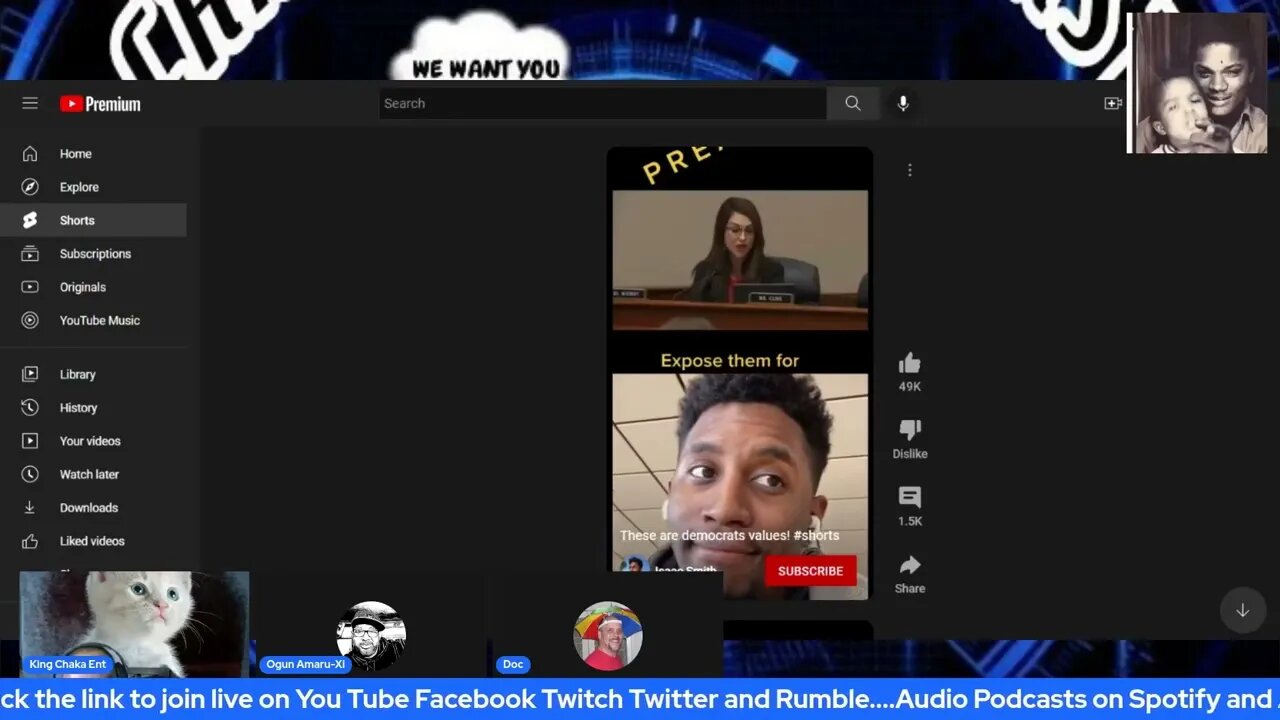Click the Library sidebar icon
1280x720 pixels.
(x=30, y=374)
